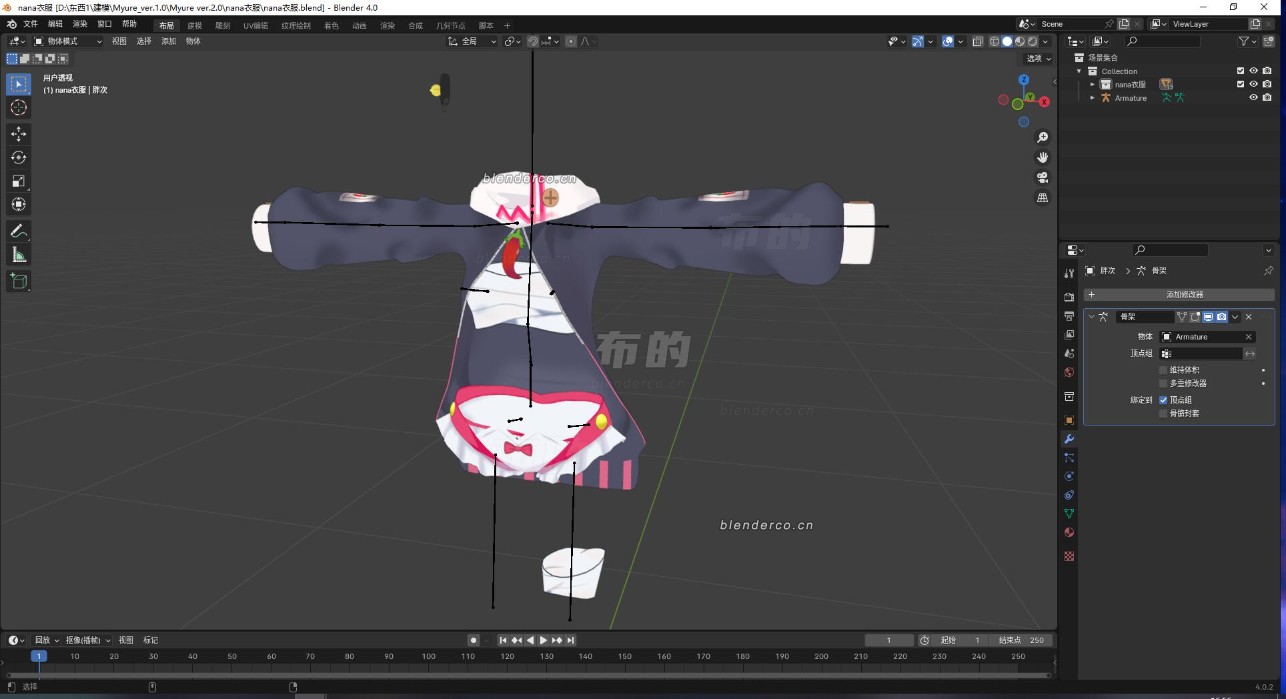Screen dimensions: 1286x699
Task: Enable 多重修改器 checkbox
Action: (x=1163, y=383)
